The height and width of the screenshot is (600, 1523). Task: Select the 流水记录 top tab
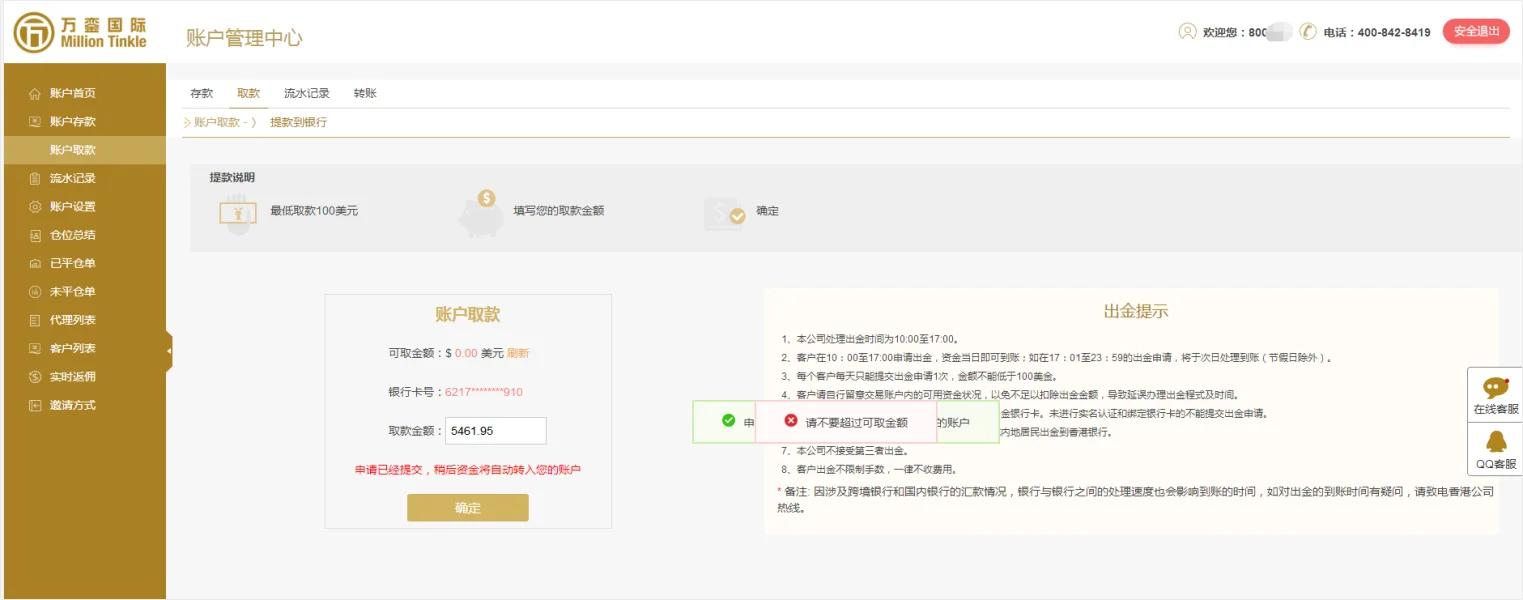coord(306,93)
